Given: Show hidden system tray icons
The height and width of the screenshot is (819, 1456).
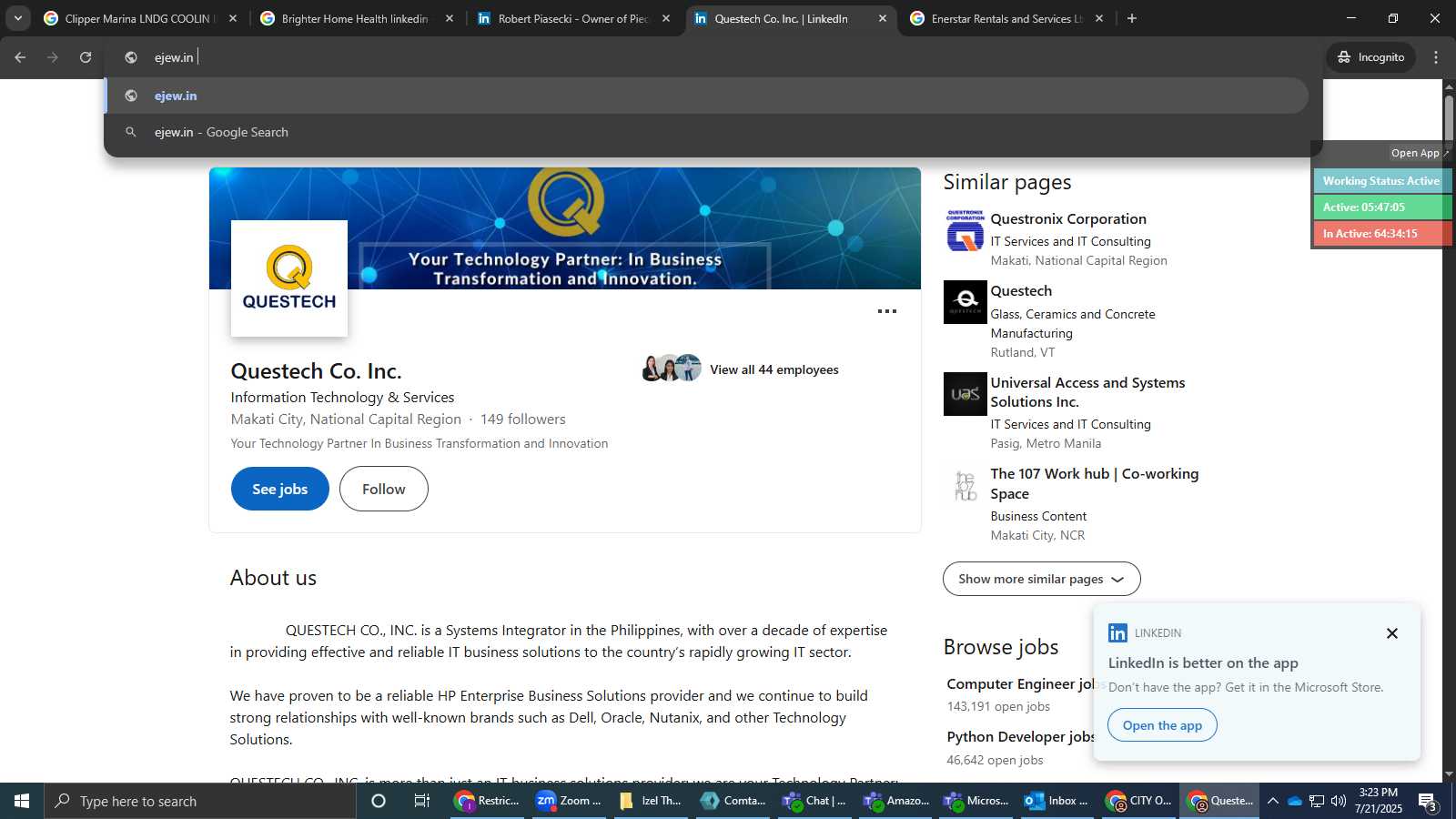Looking at the screenshot, I should point(1273,801).
